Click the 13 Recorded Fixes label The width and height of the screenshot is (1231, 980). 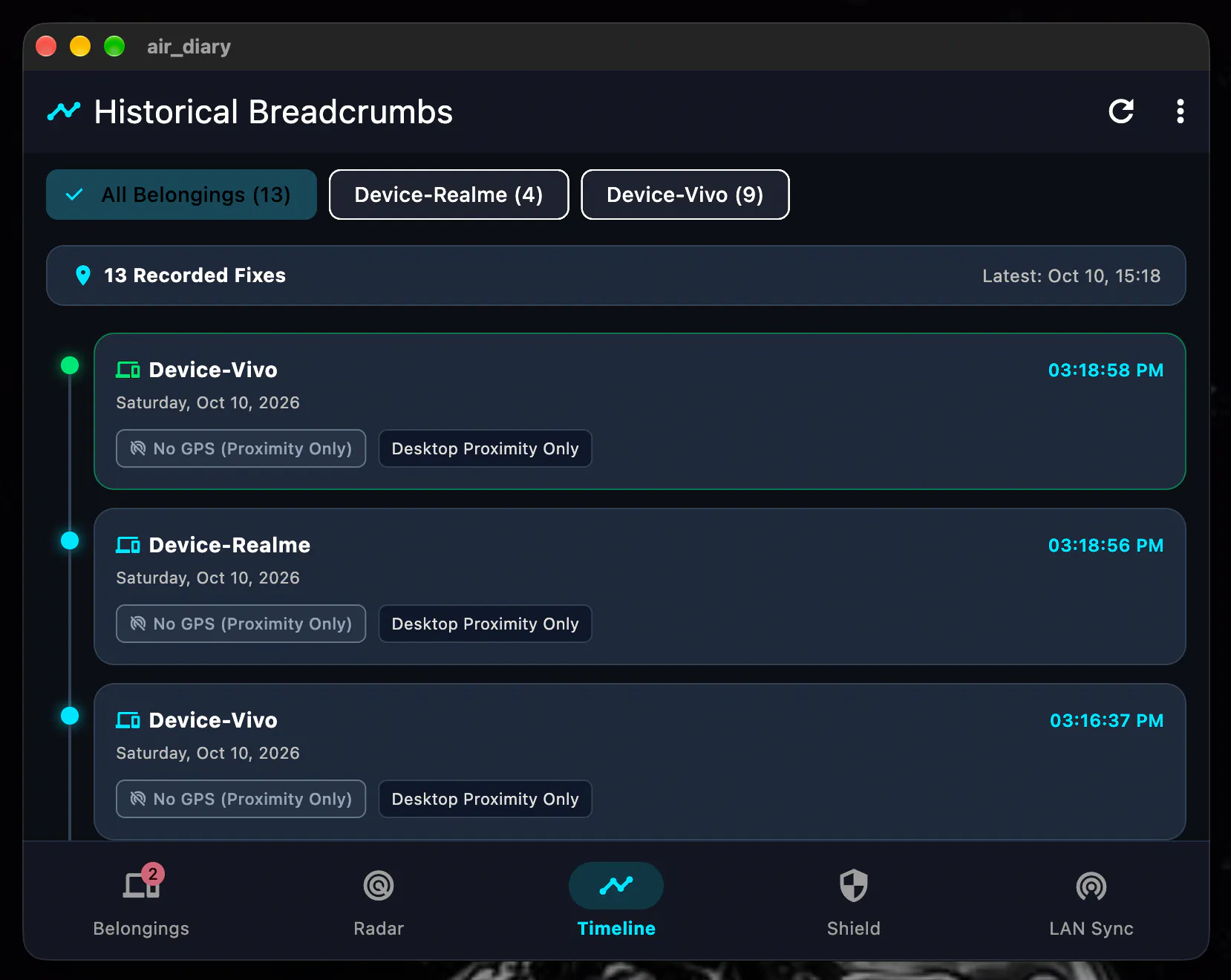[195, 275]
